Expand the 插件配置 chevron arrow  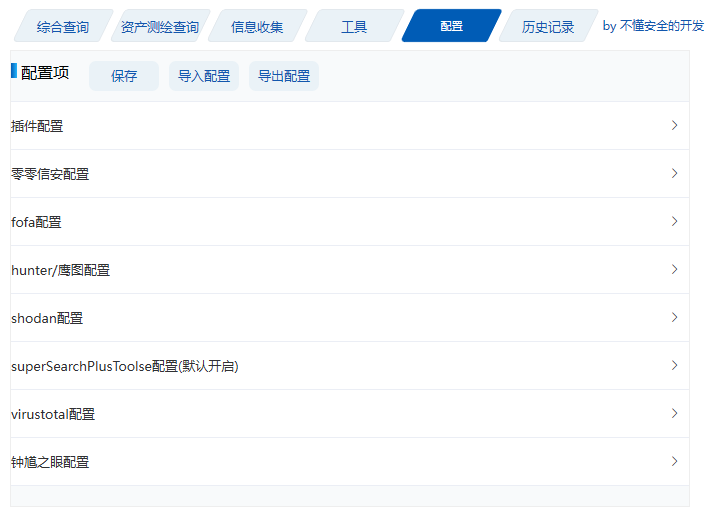tap(675, 126)
